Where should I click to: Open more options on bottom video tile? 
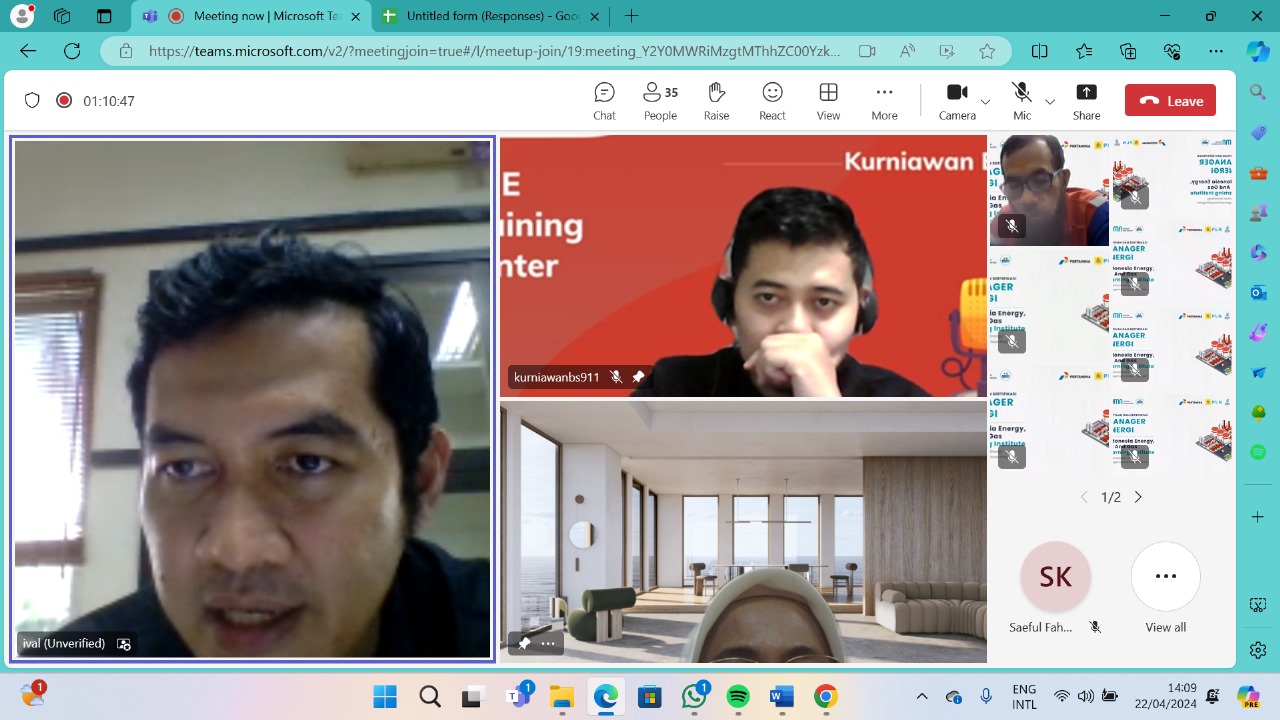[548, 643]
